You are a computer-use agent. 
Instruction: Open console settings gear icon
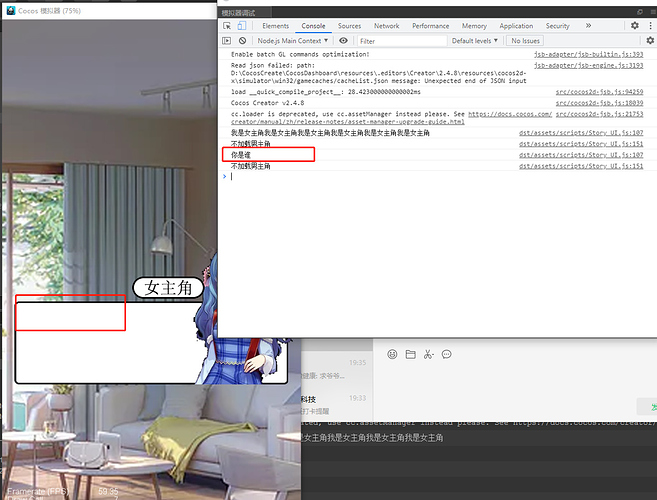coord(650,41)
